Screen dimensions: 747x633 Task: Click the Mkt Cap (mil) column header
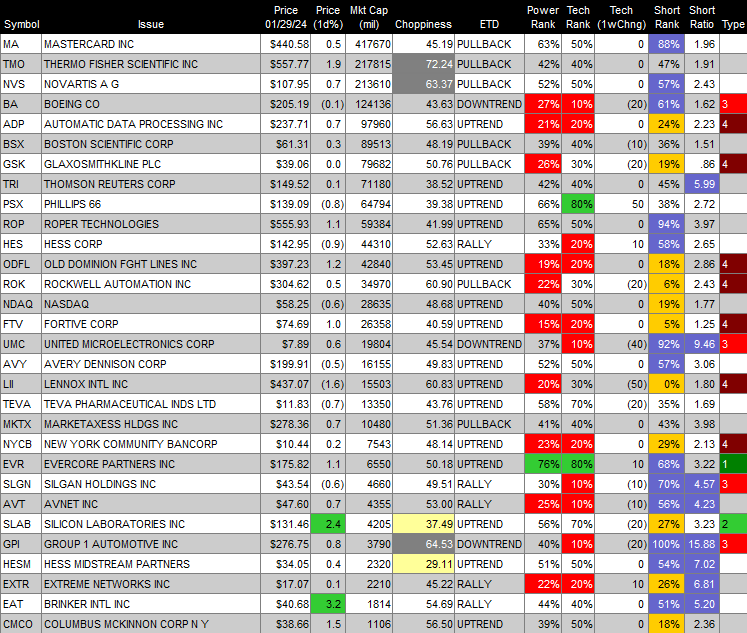coord(369,17)
